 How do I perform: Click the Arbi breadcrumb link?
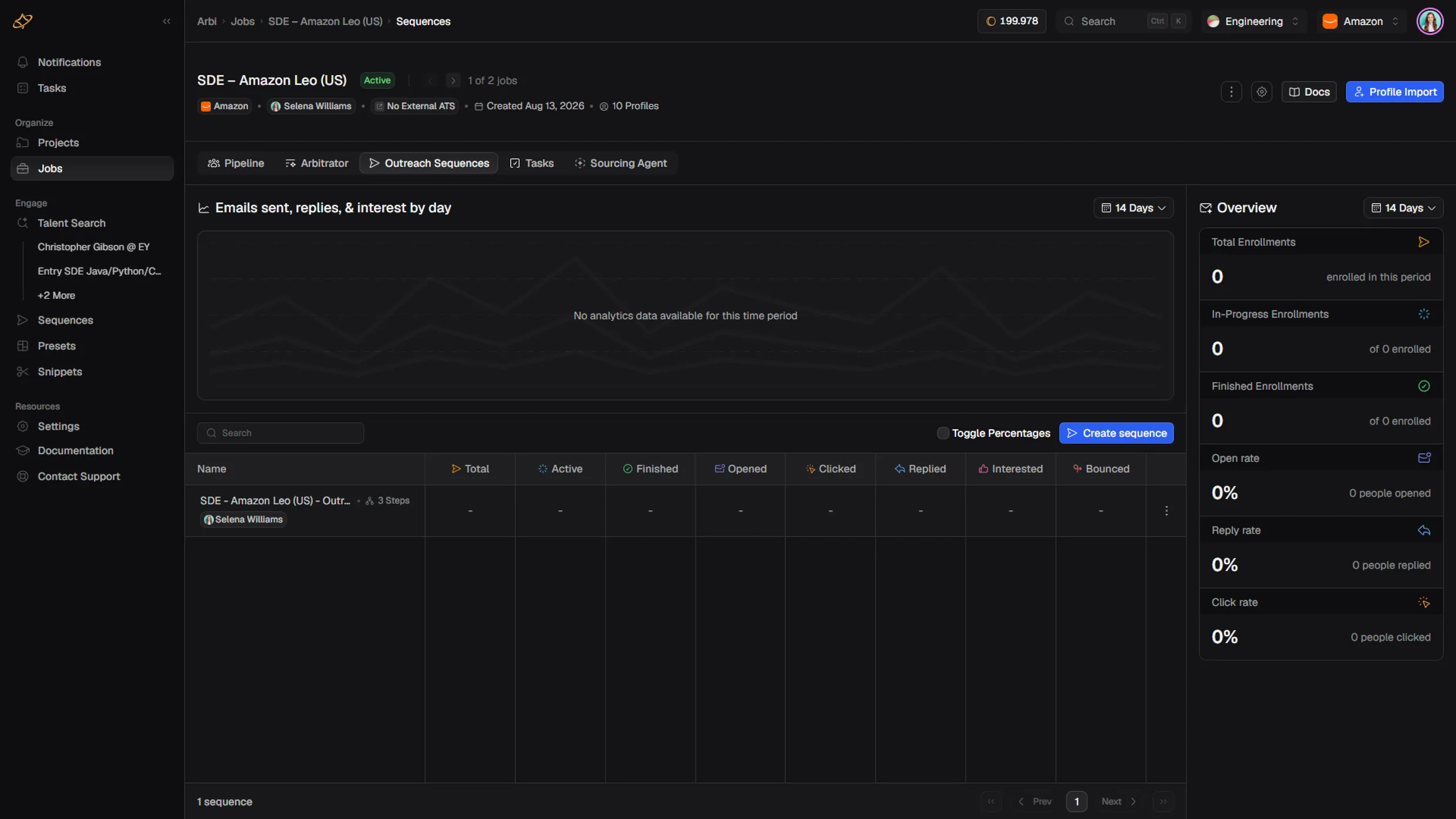207,22
